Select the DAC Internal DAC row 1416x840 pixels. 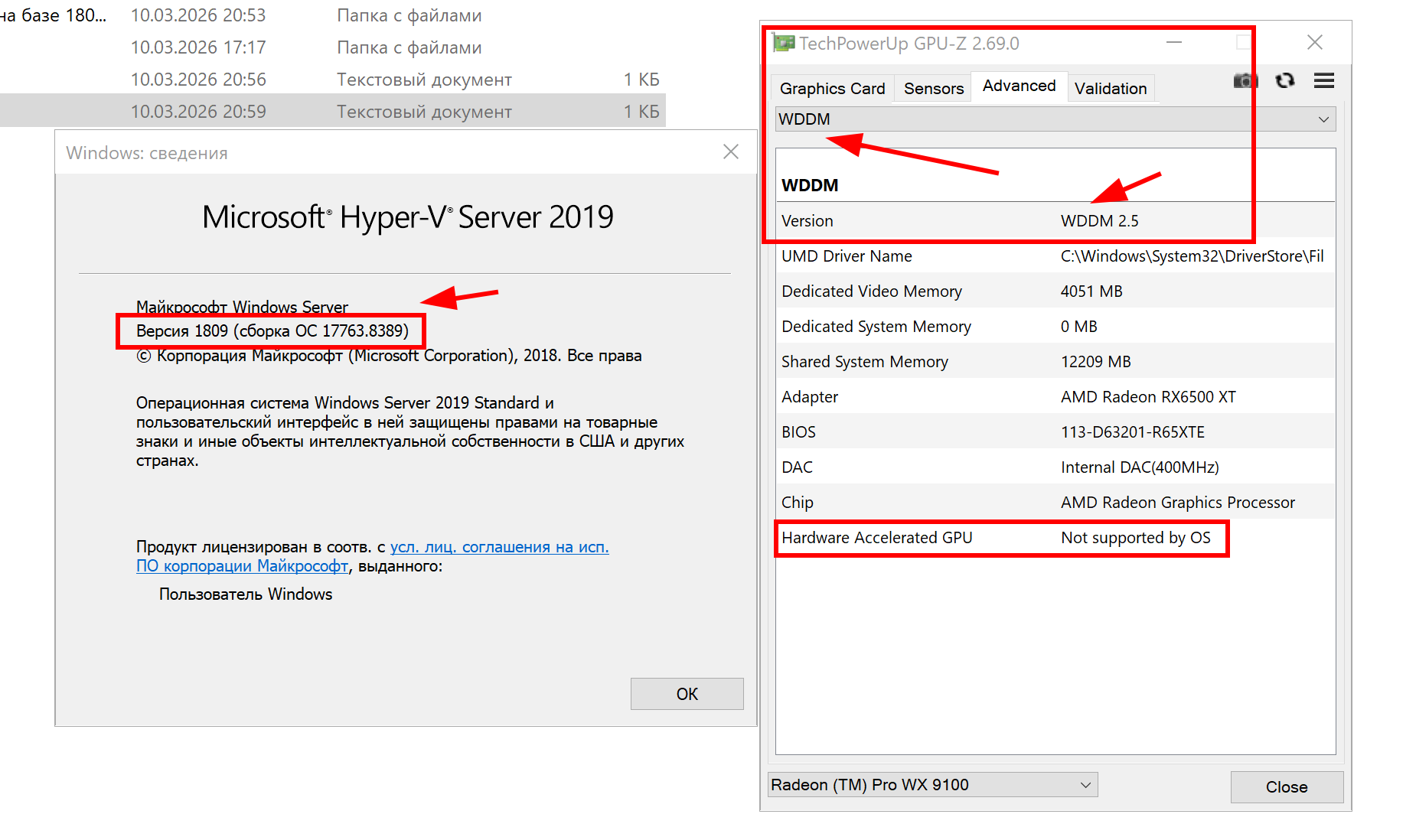point(1055,467)
